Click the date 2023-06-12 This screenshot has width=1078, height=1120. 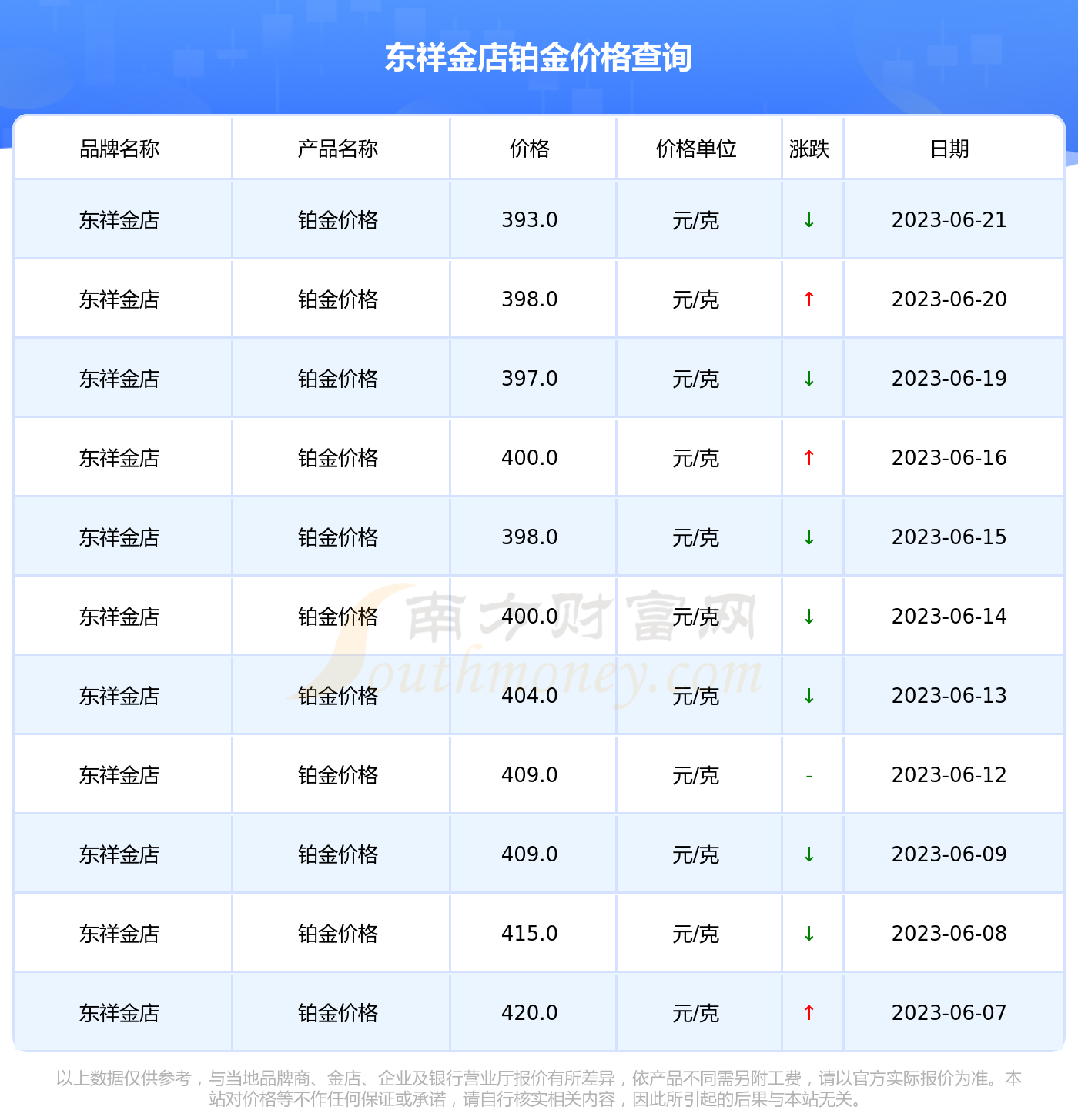pyautogui.click(x=949, y=775)
